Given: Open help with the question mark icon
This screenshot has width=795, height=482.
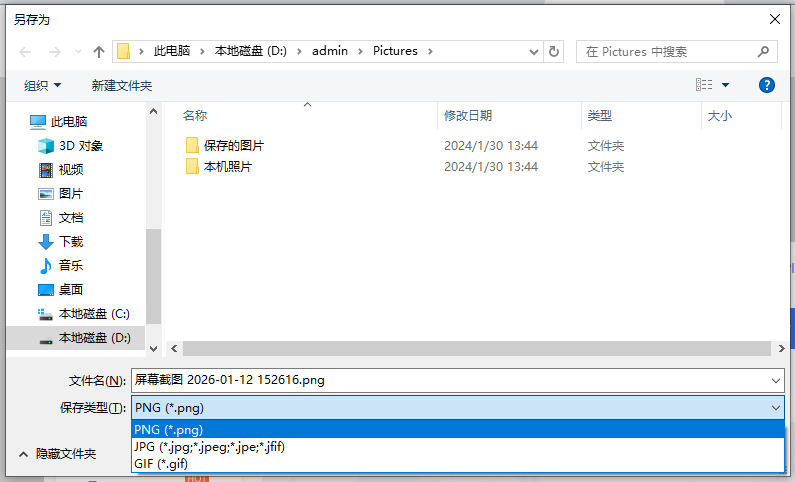Looking at the screenshot, I should point(767,85).
